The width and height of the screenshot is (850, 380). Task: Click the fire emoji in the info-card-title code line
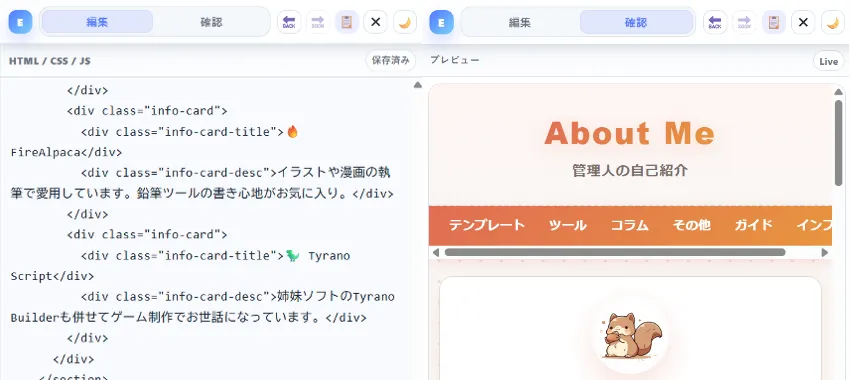pos(292,131)
